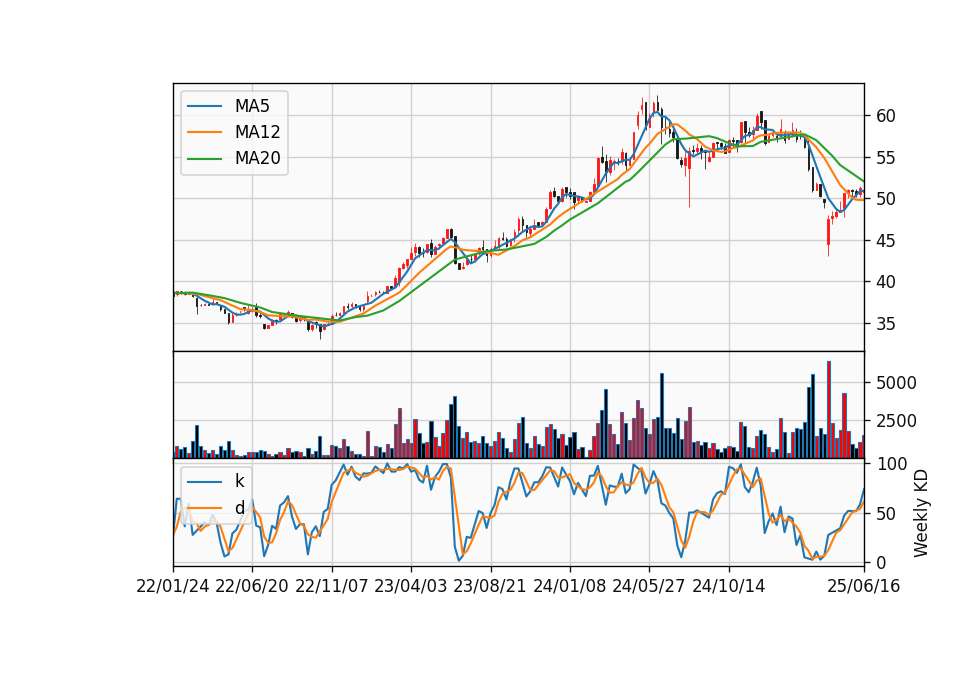This screenshot has height=690, width=960.
Task: Click the 35 price axis tick
Action: [885, 323]
